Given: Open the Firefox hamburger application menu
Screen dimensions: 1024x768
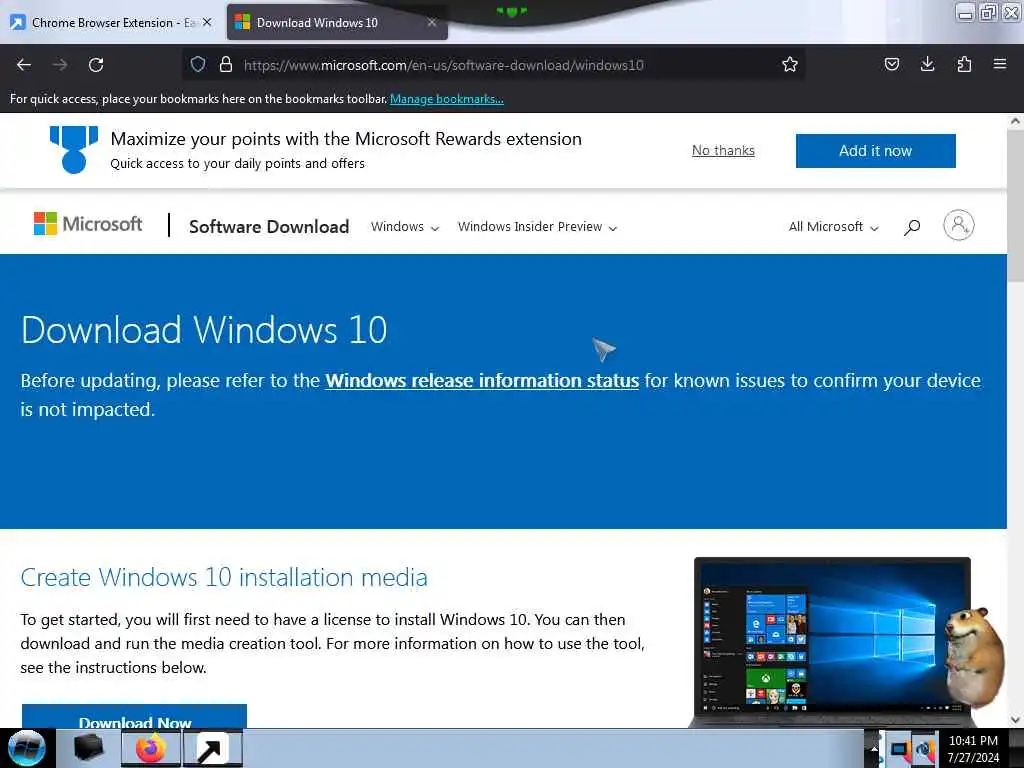Looking at the screenshot, I should pos(1000,64).
